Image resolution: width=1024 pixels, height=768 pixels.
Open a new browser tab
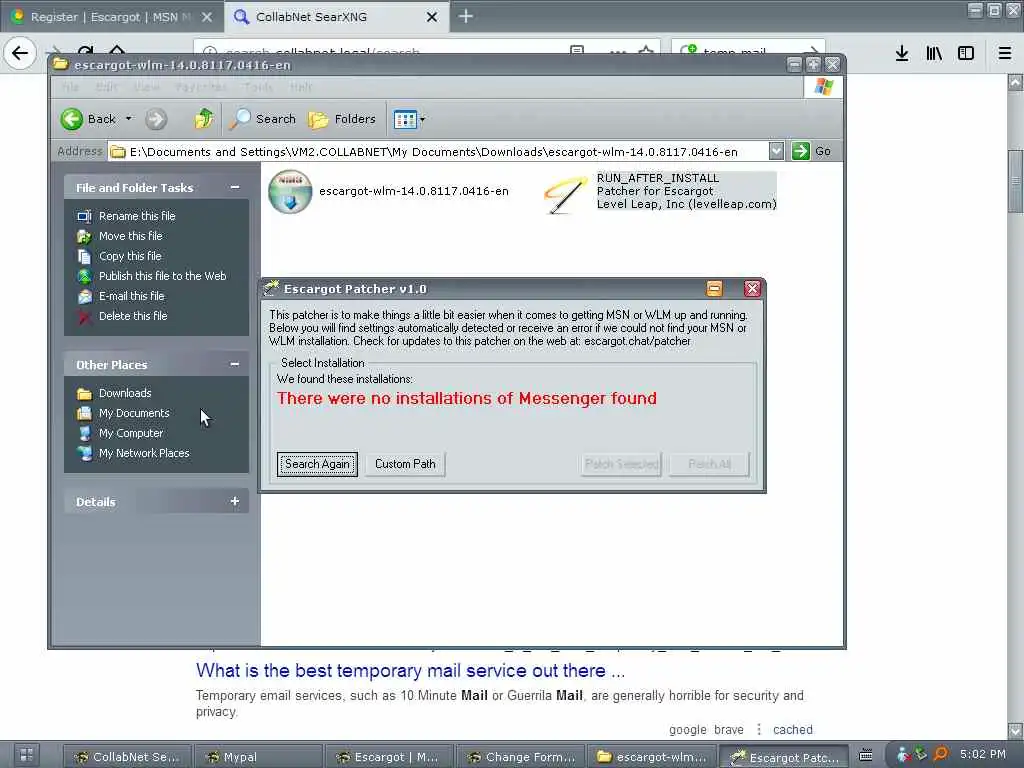(x=466, y=16)
